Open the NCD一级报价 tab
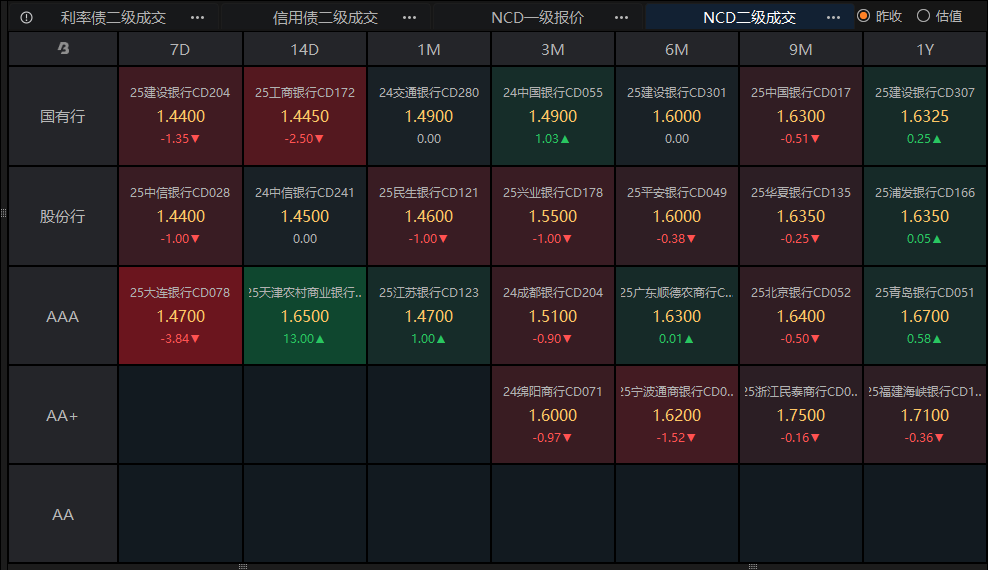 pos(537,17)
